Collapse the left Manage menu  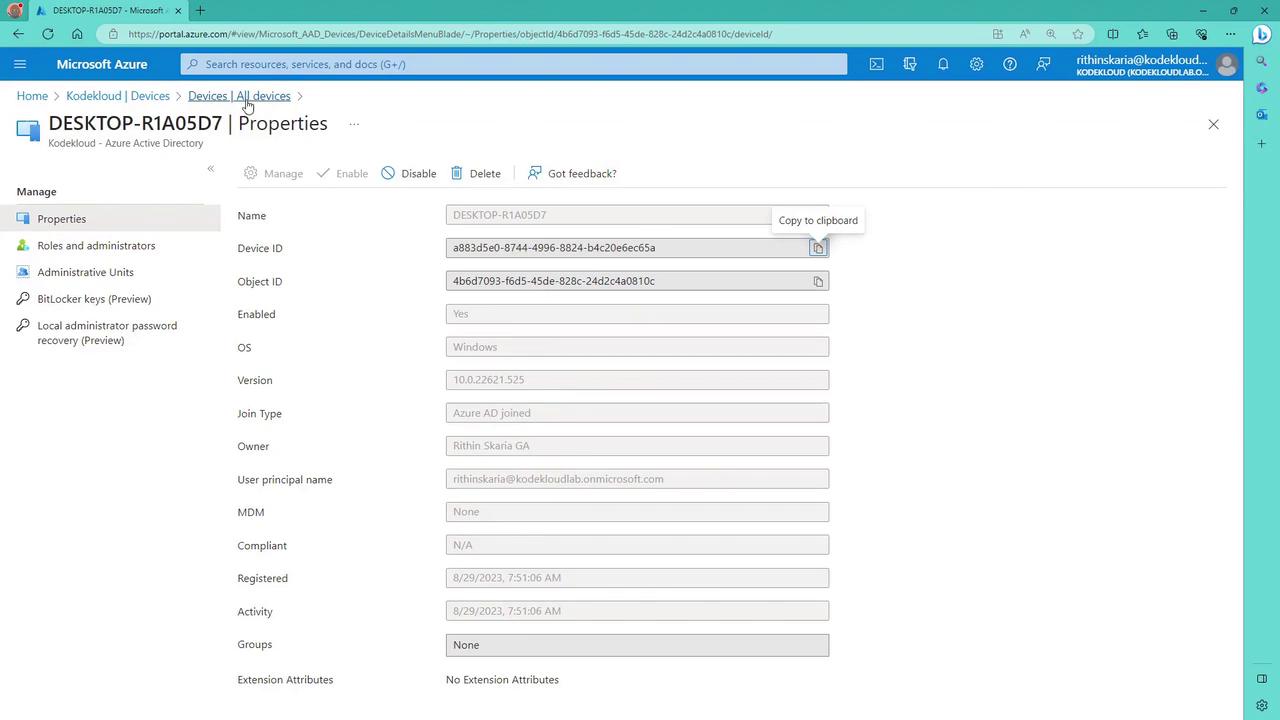click(211, 168)
